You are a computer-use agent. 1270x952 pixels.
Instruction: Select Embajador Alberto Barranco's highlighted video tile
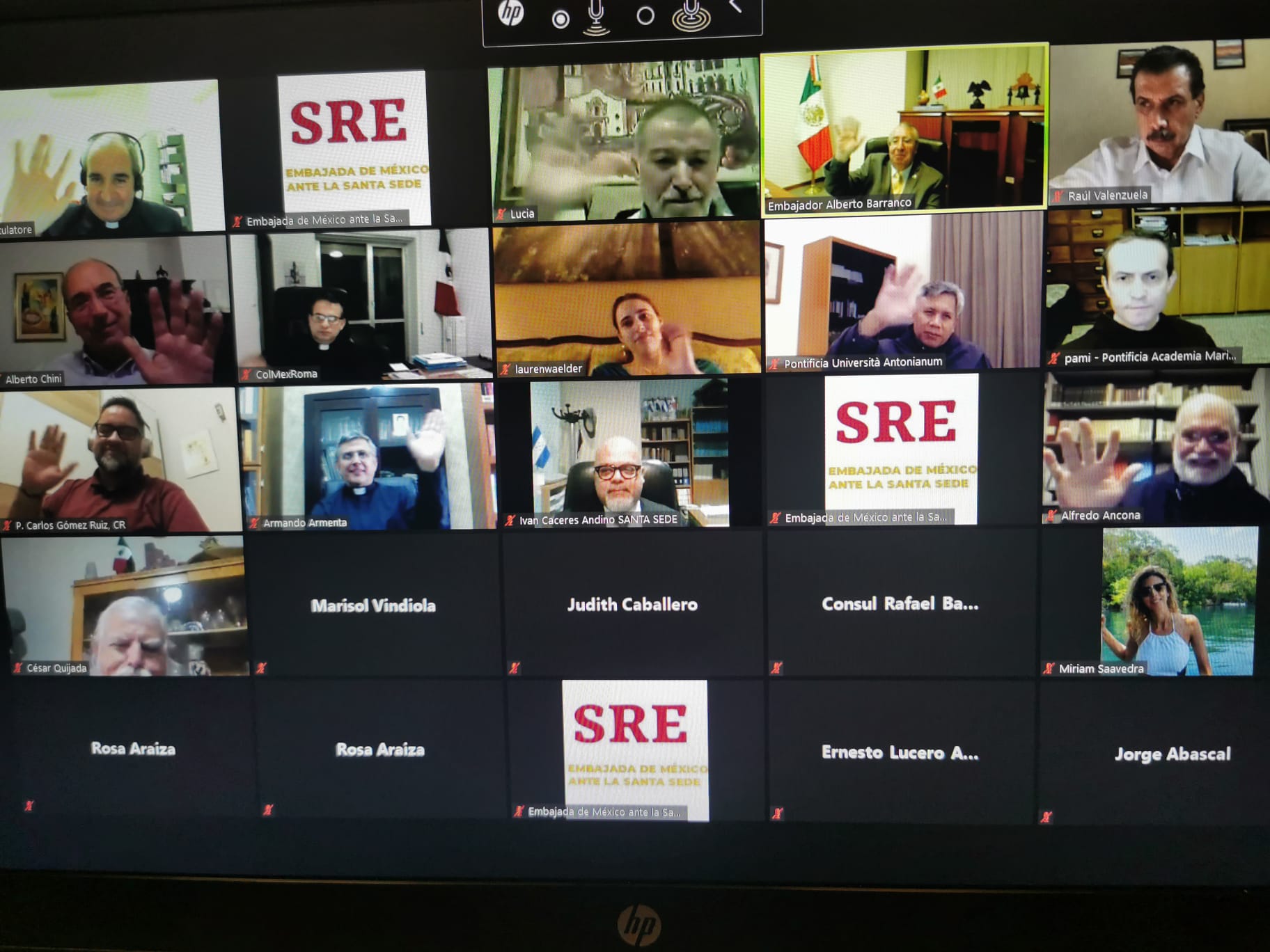click(904, 129)
